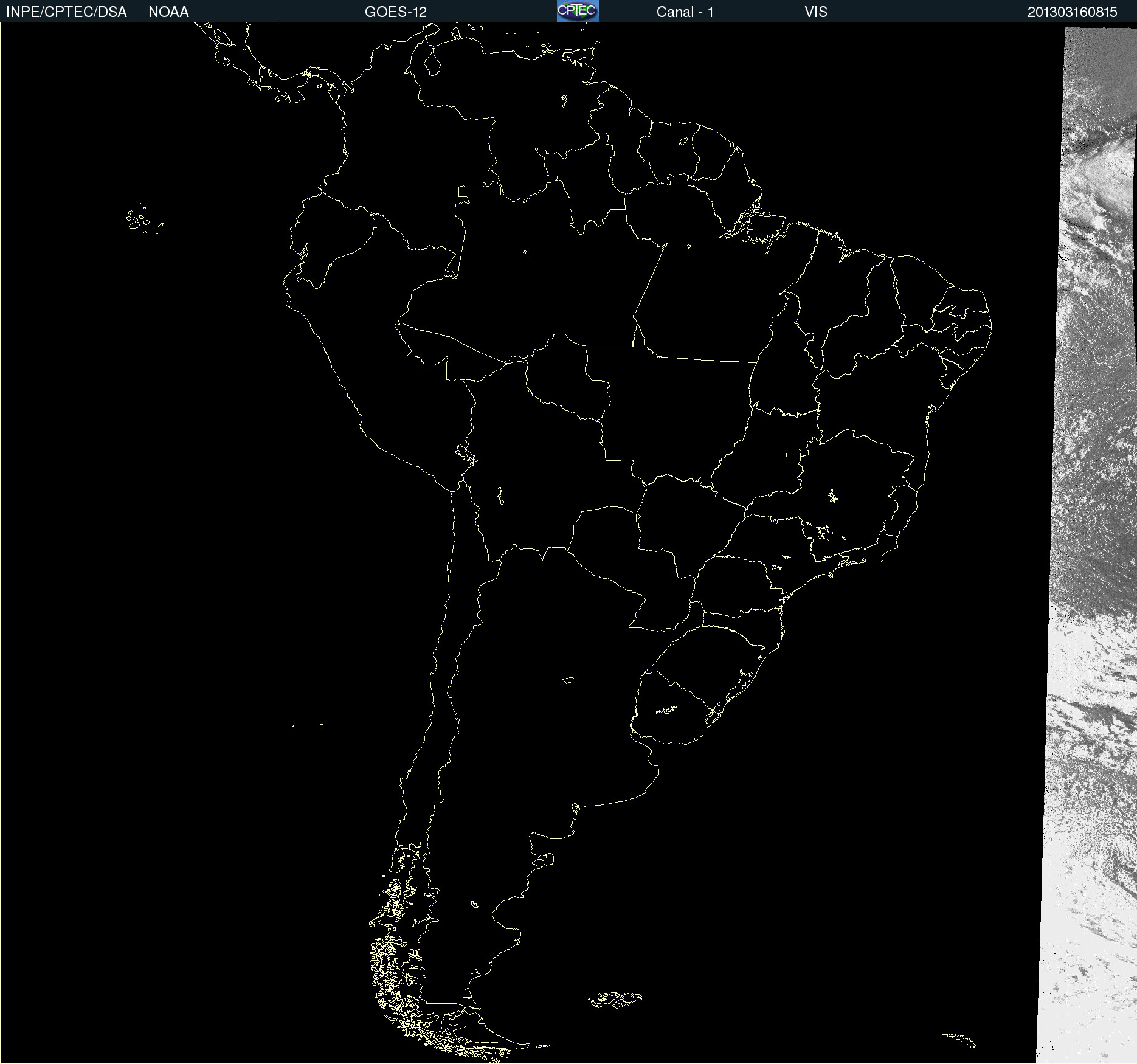
Task: Click the Canal - 1 label
Action: point(685,12)
